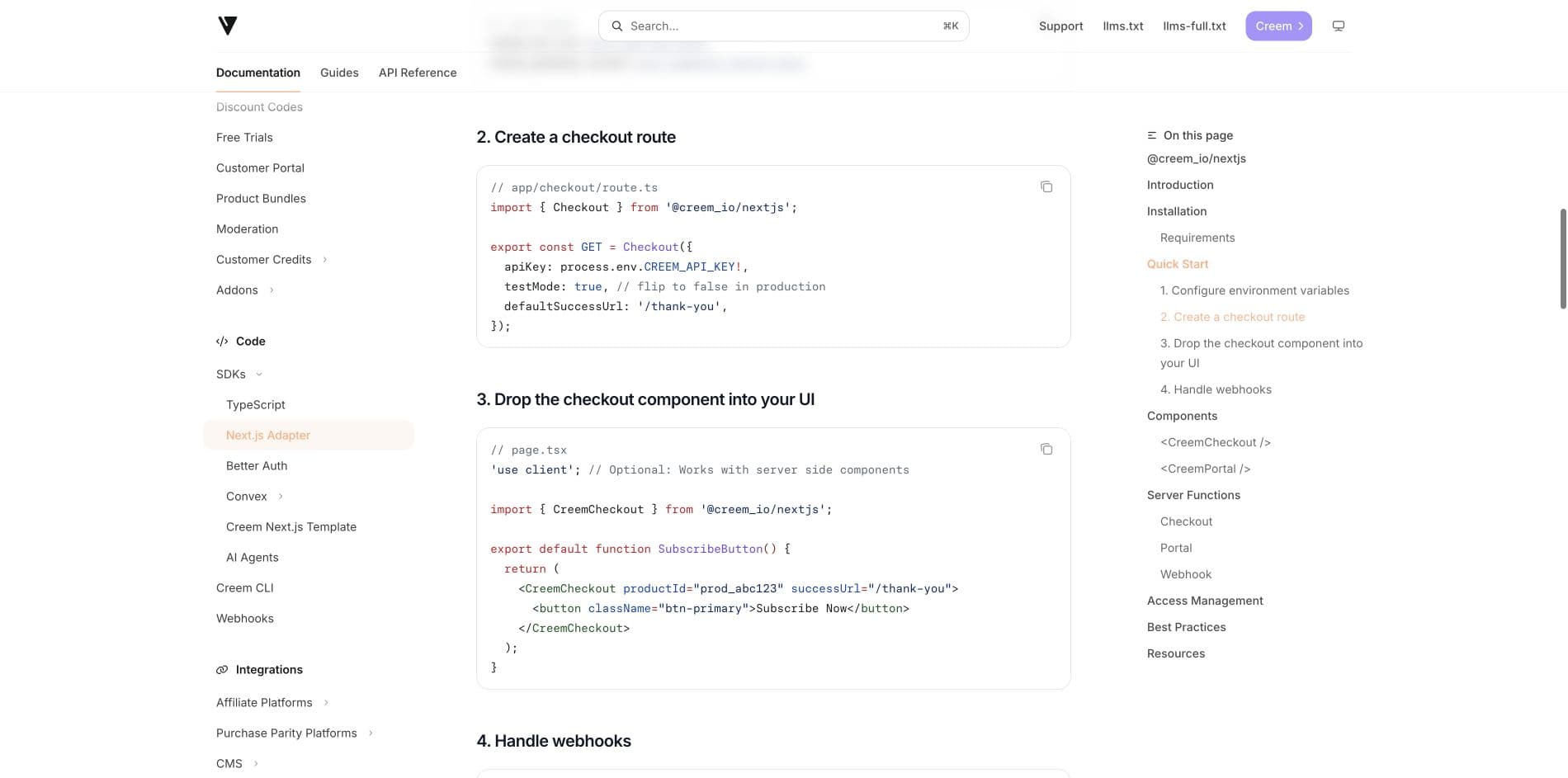Image resolution: width=1568 pixels, height=778 pixels.
Task: Jump to Webhook under Server Functions
Action: 1186,574
